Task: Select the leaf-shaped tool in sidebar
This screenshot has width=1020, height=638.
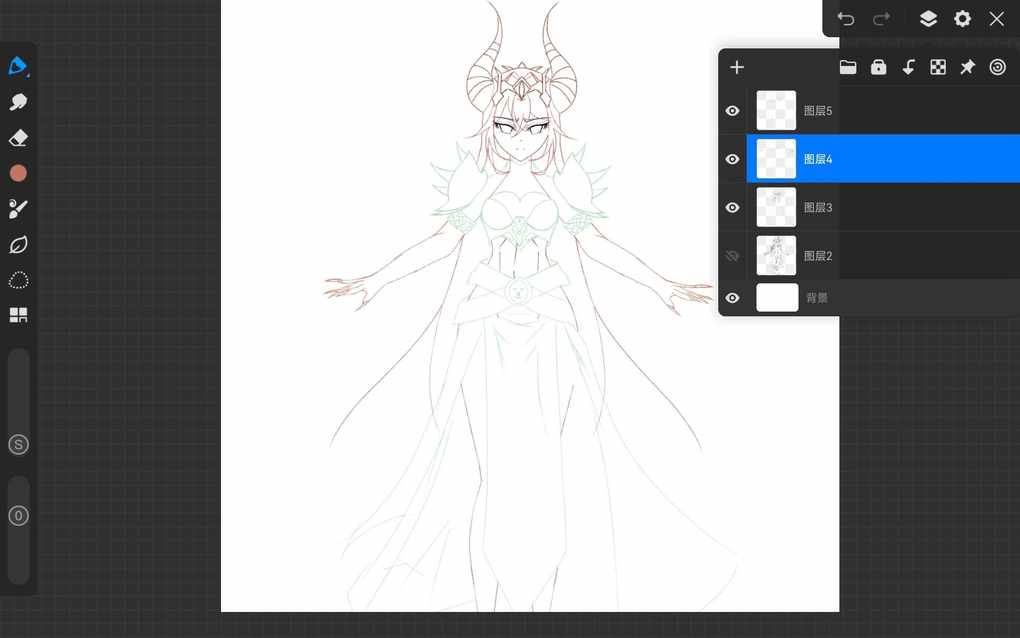Action: [18, 245]
